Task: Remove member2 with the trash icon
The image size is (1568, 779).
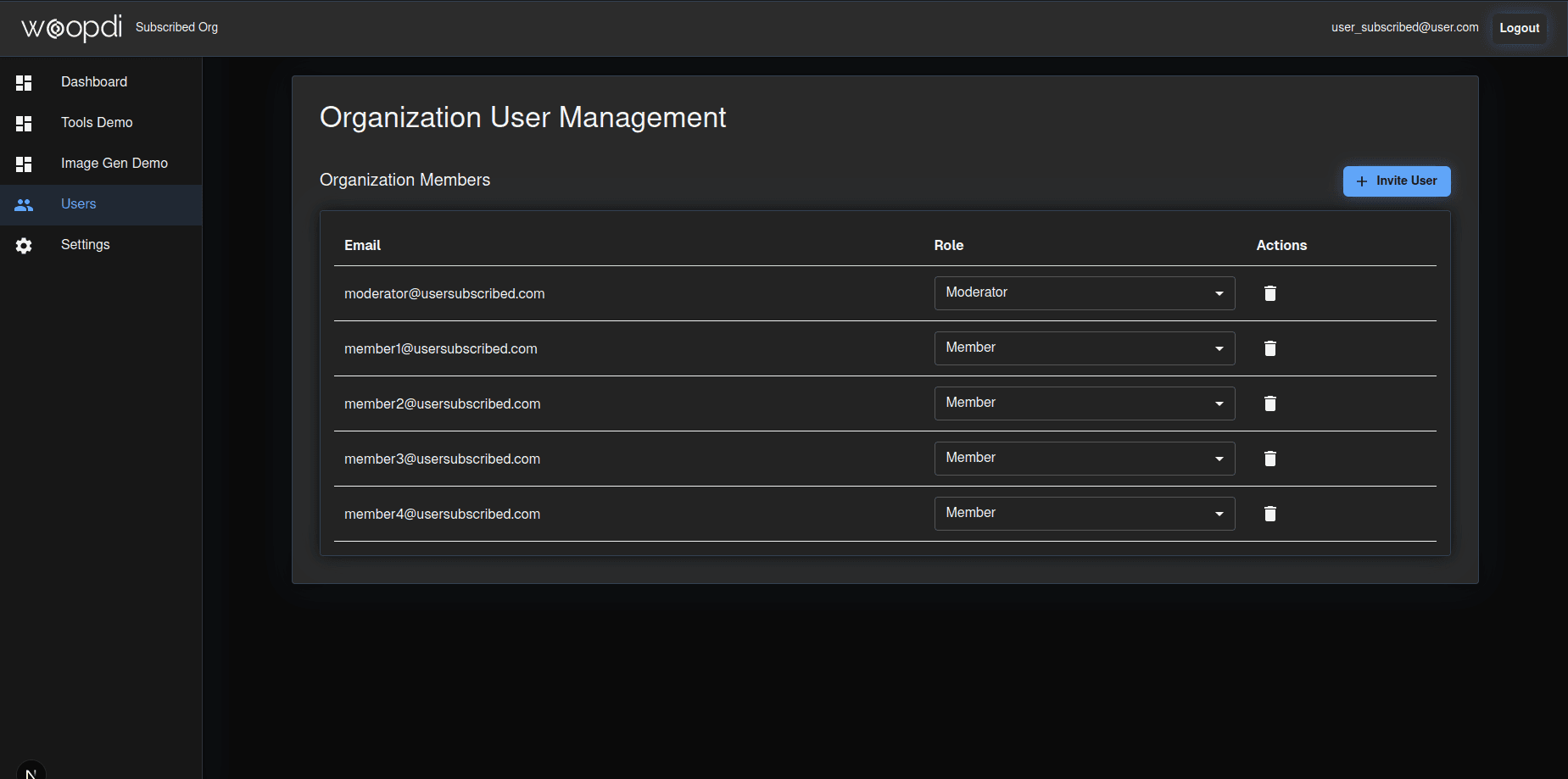Action: pos(1269,403)
